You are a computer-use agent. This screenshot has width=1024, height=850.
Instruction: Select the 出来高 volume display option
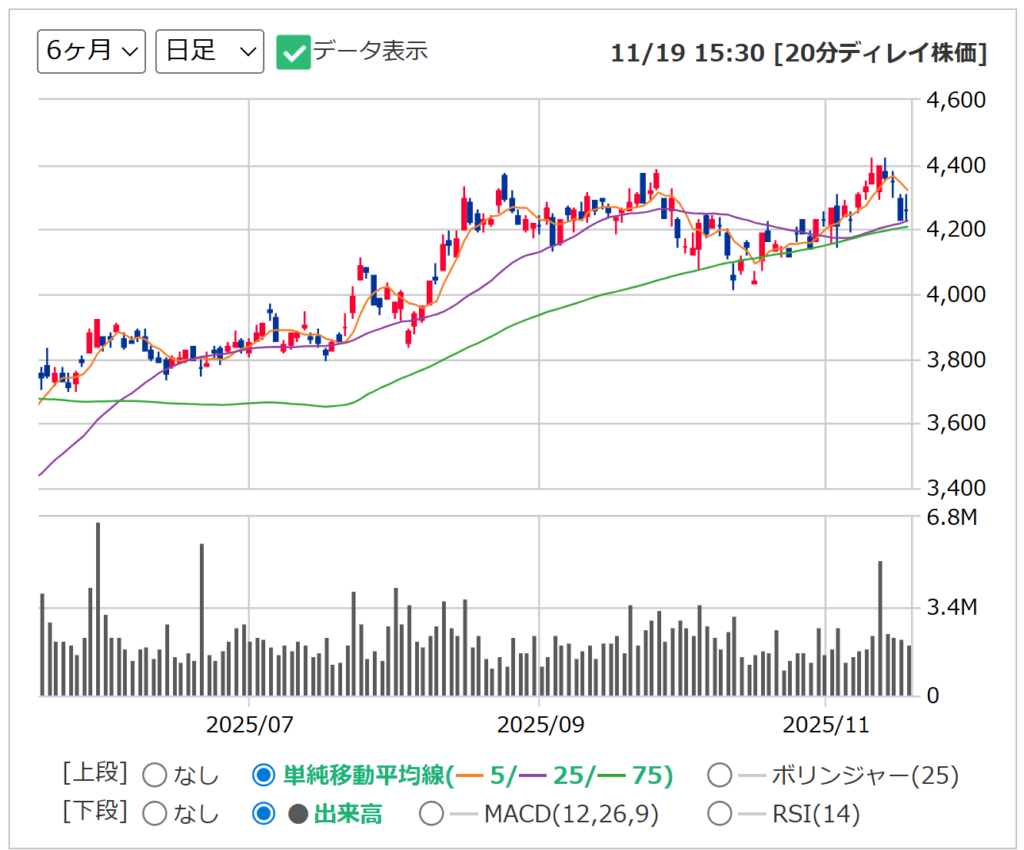[x=263, y=815]
